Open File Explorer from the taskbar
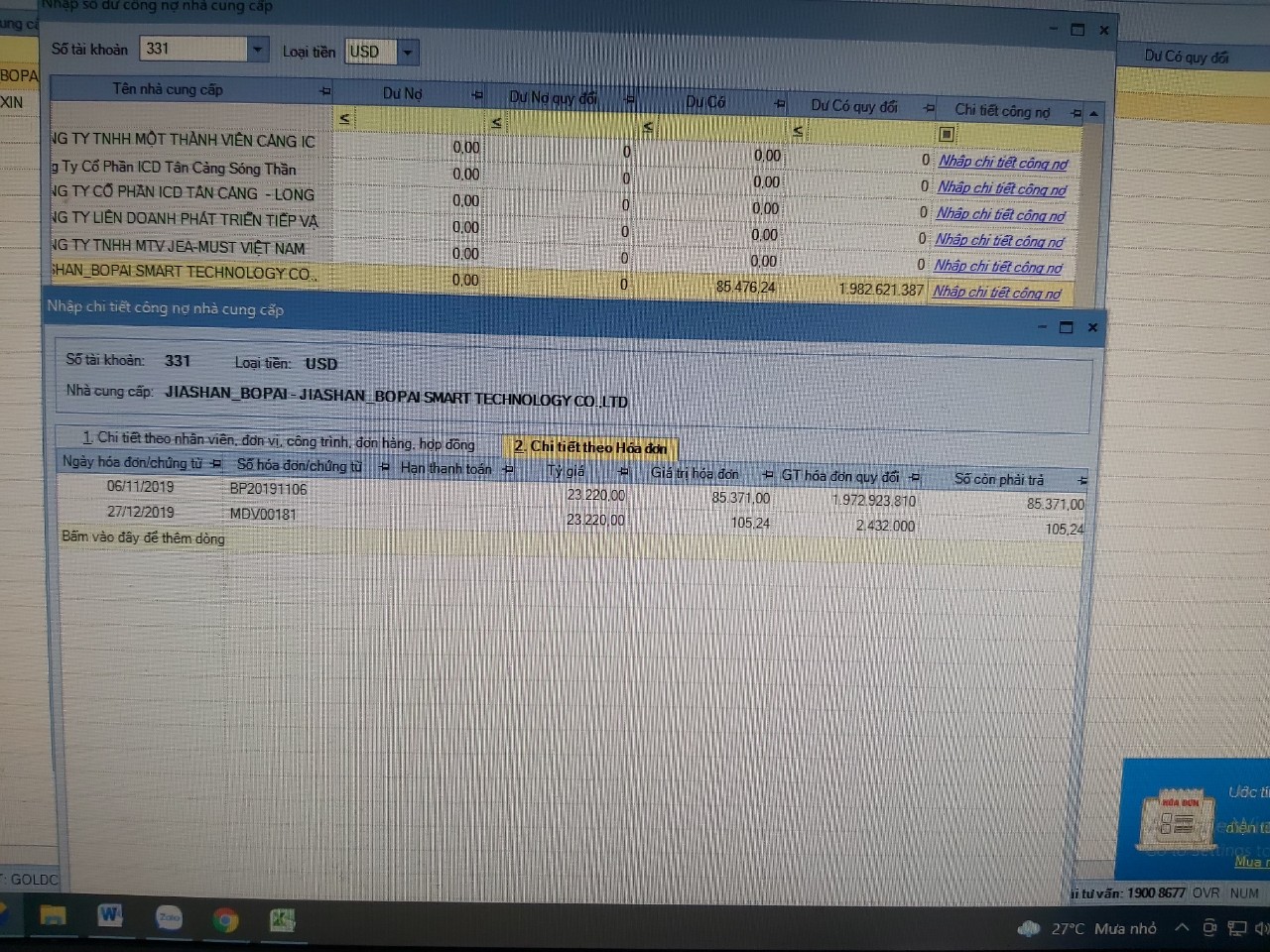The image size is (1270, 952). pyautogui.click(x=53, y=915)
